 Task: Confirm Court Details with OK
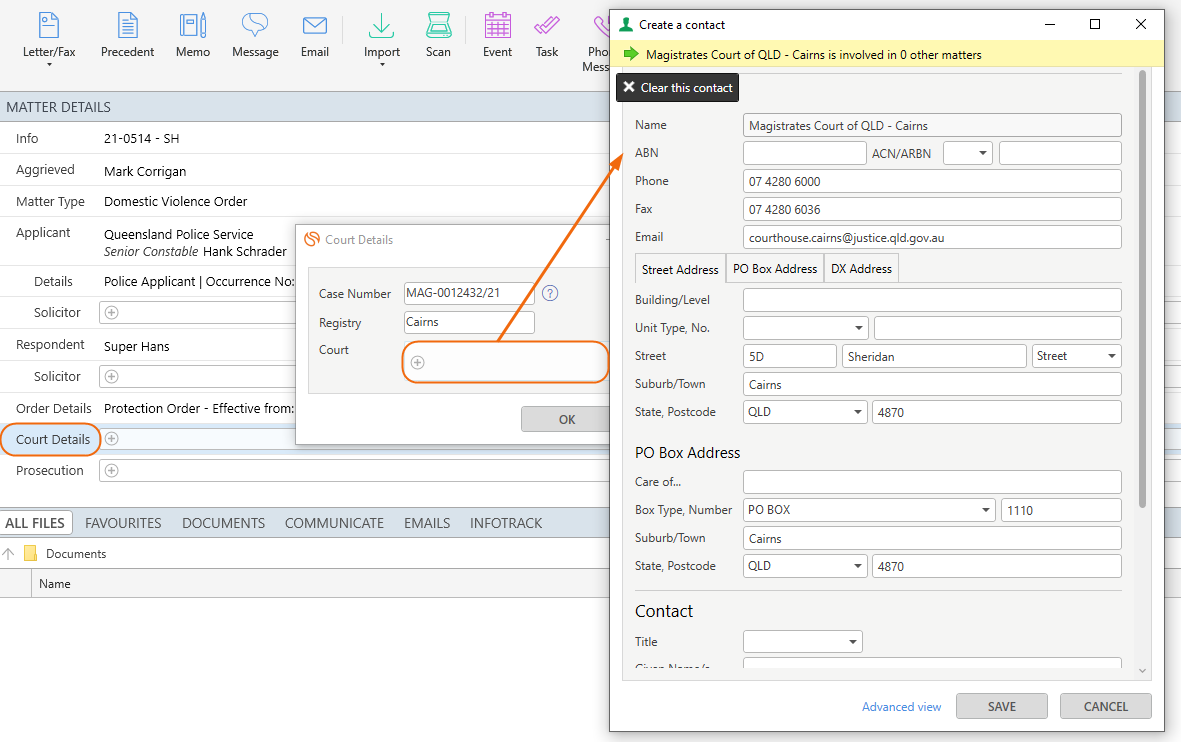(566, 420)
